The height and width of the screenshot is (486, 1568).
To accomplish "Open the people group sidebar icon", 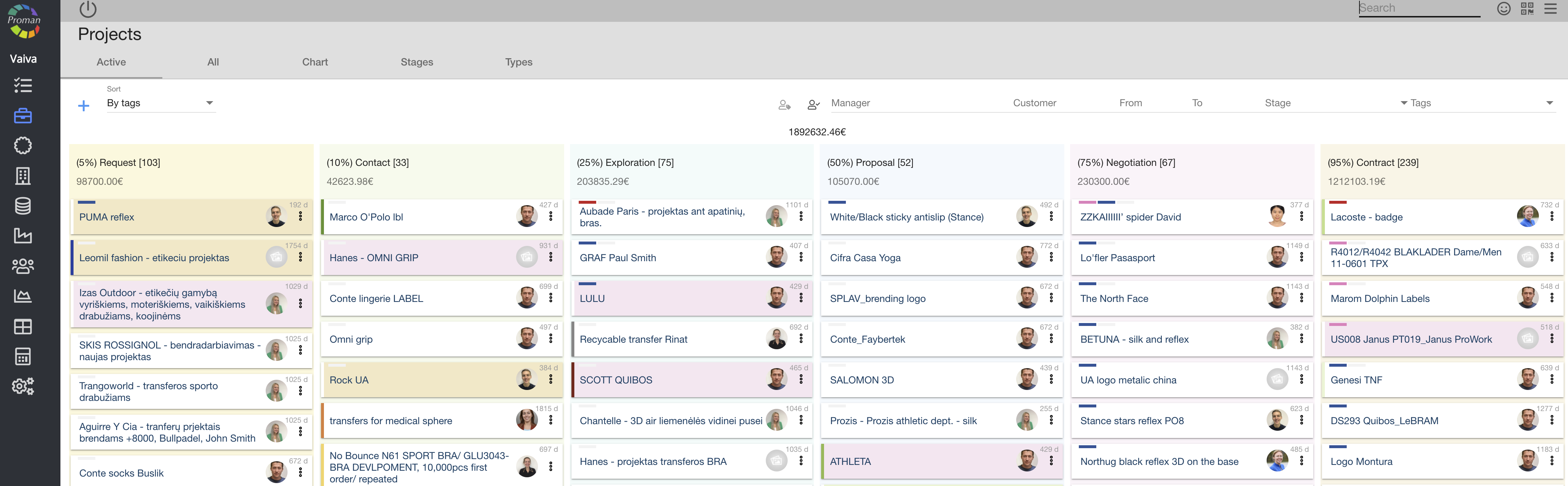I will [x=23, y=266].
